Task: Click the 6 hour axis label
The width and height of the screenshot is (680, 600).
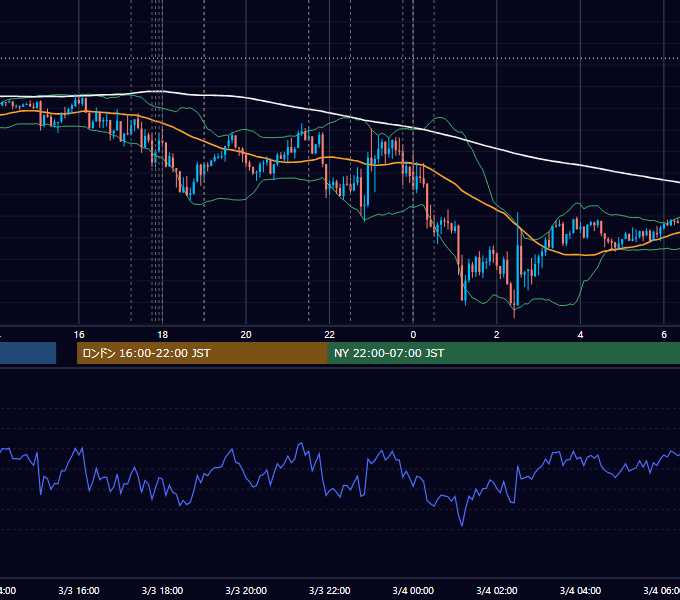Action: click(x=664, y=335)
